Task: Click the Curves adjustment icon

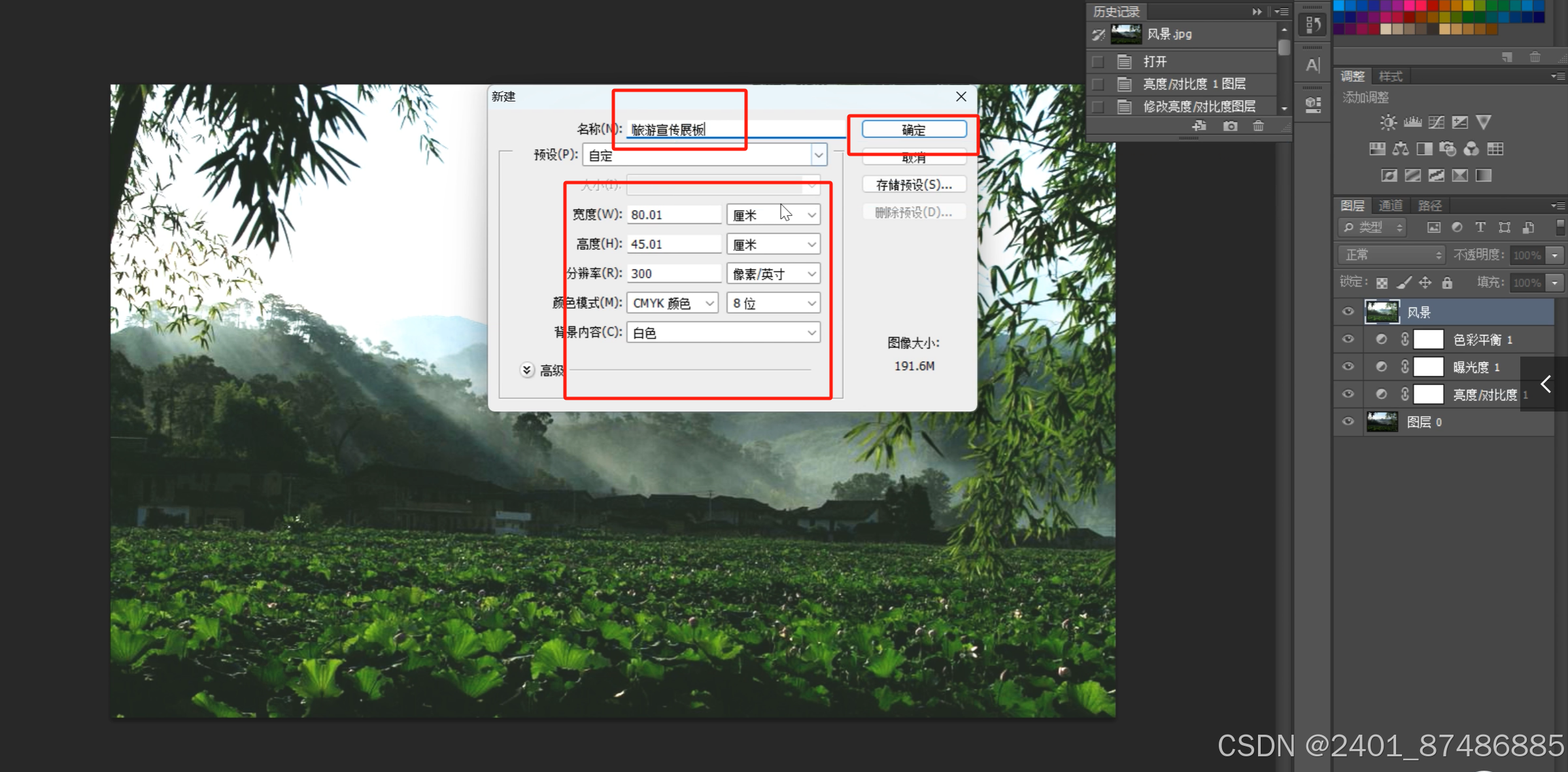Action: (1437, 122)
